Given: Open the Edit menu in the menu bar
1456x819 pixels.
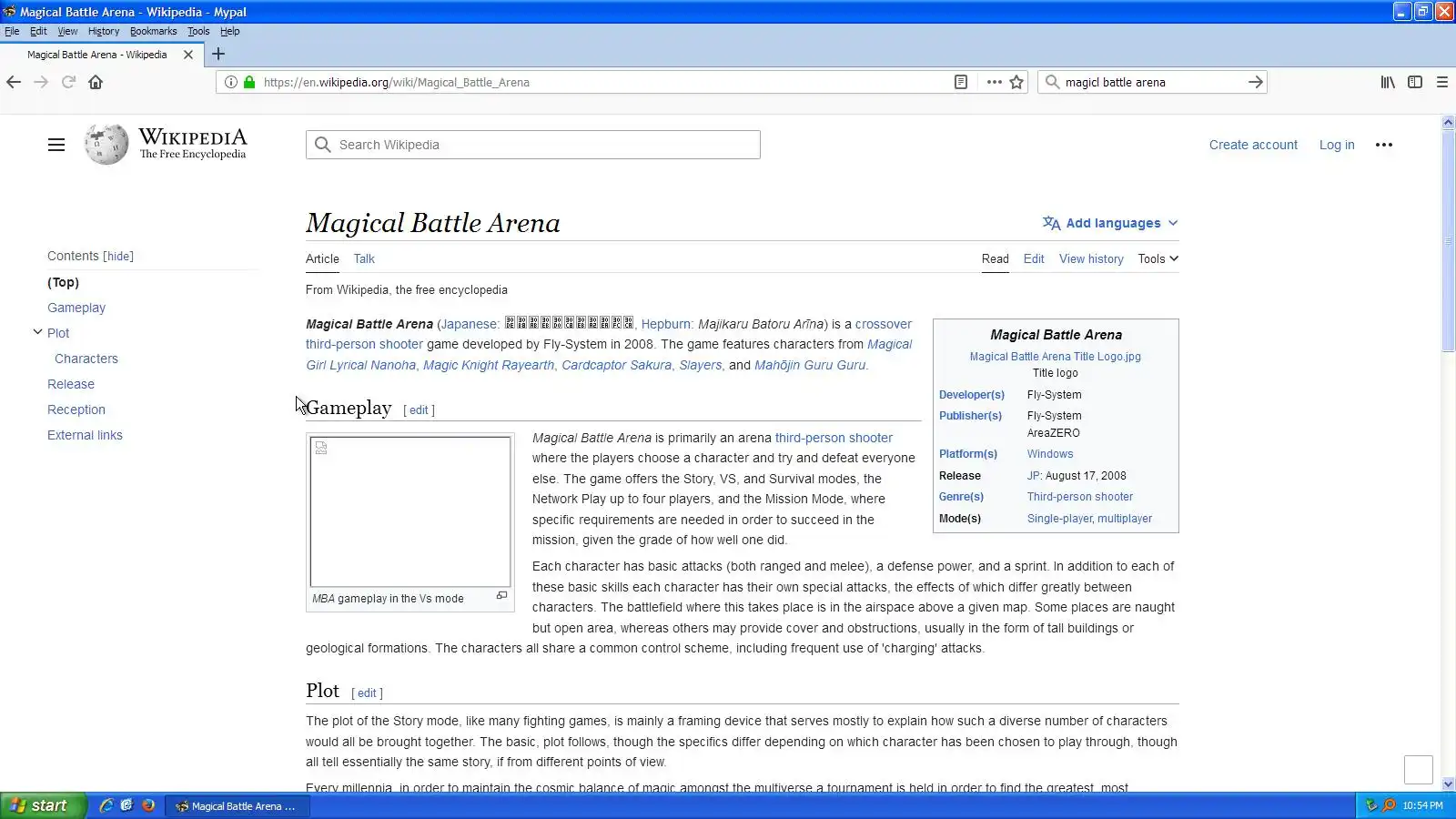Looking at the screenshot, I should click(38, 31).
